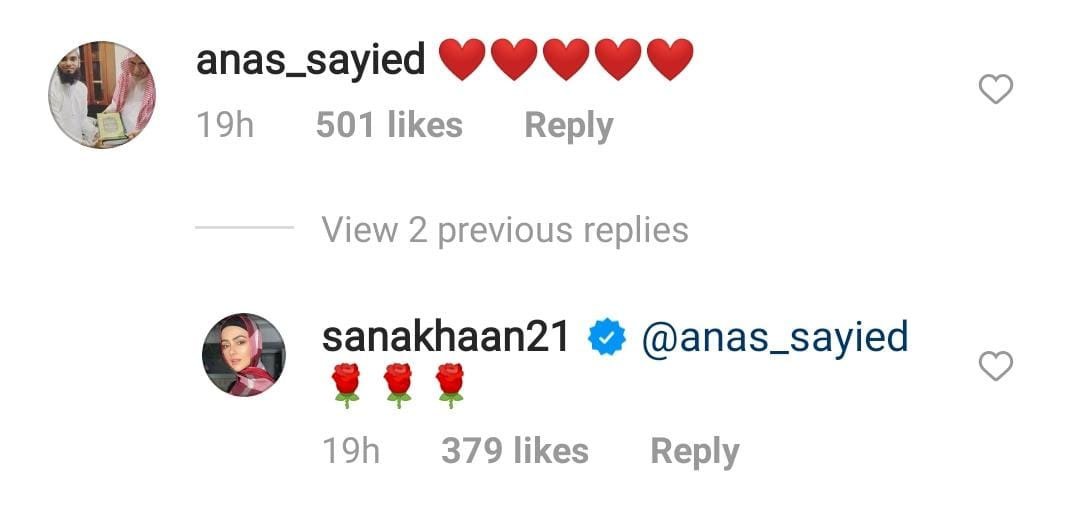1080x513 pixels.
Task: Click the 19h timestamp on the anas_sayied comment
Action: (225, 125)
